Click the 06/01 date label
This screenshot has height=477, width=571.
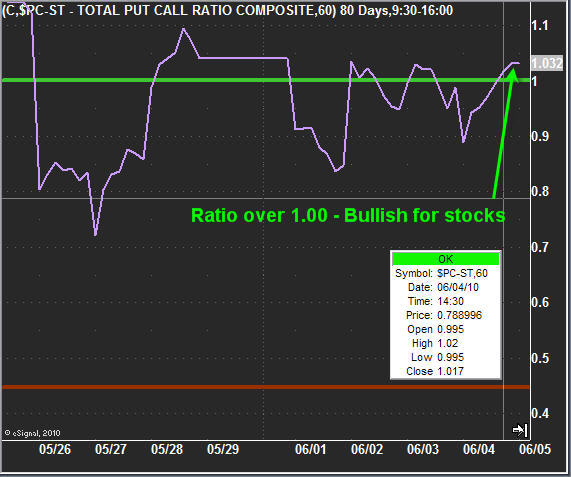(310, 449)
